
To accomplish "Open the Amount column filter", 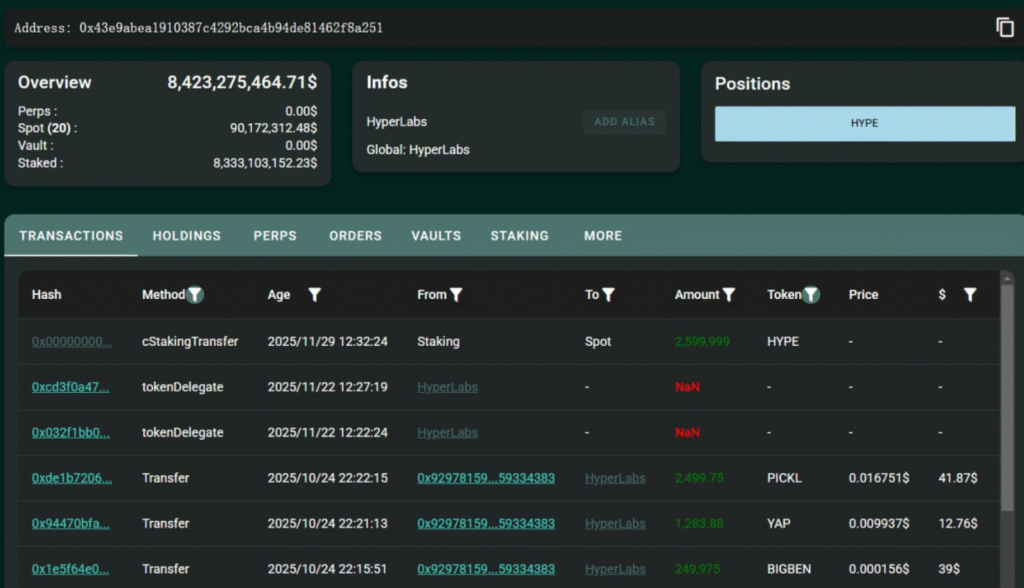I will point(729,295).
